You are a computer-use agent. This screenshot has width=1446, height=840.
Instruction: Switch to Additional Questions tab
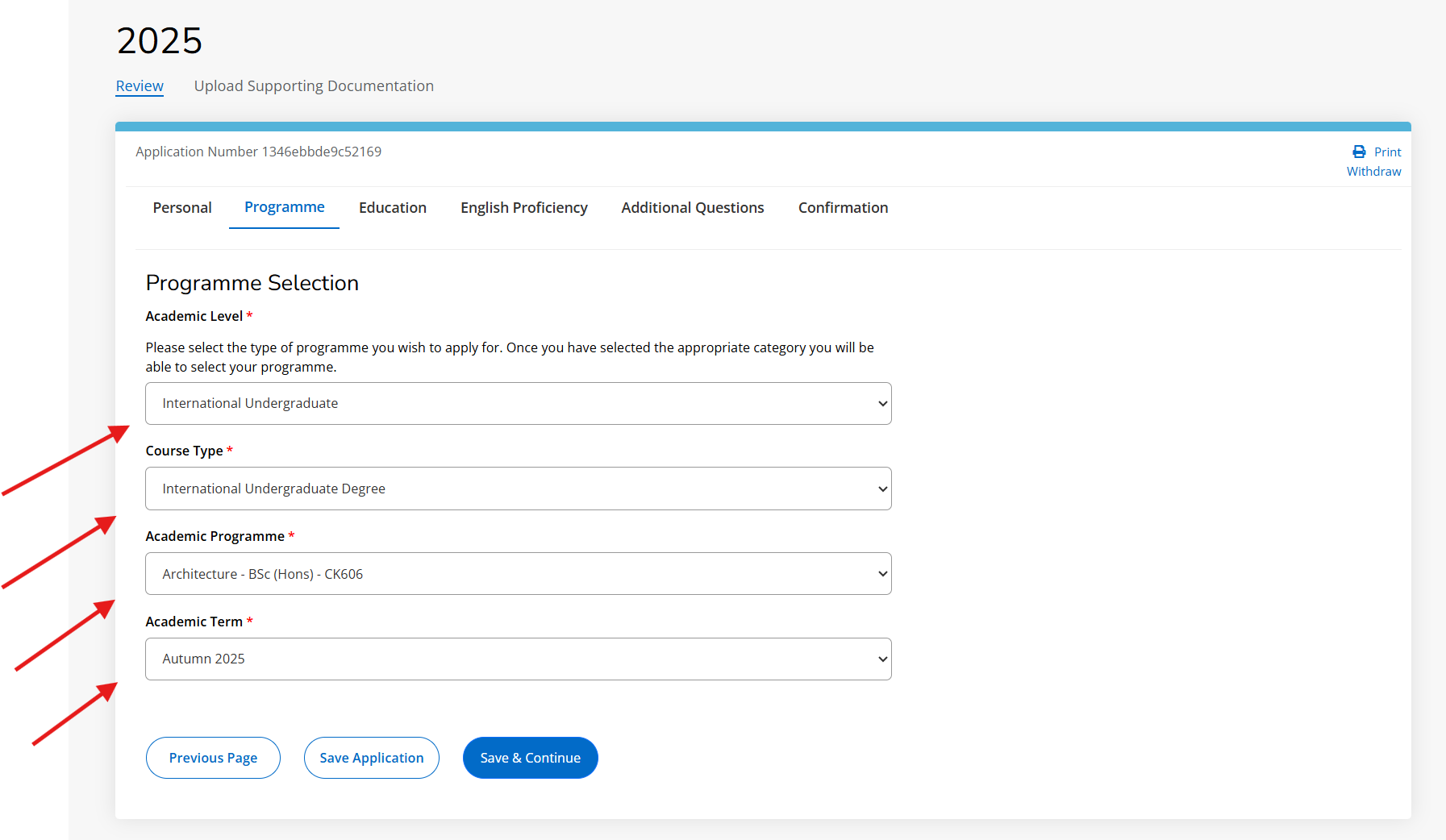[x=693, y=208]
